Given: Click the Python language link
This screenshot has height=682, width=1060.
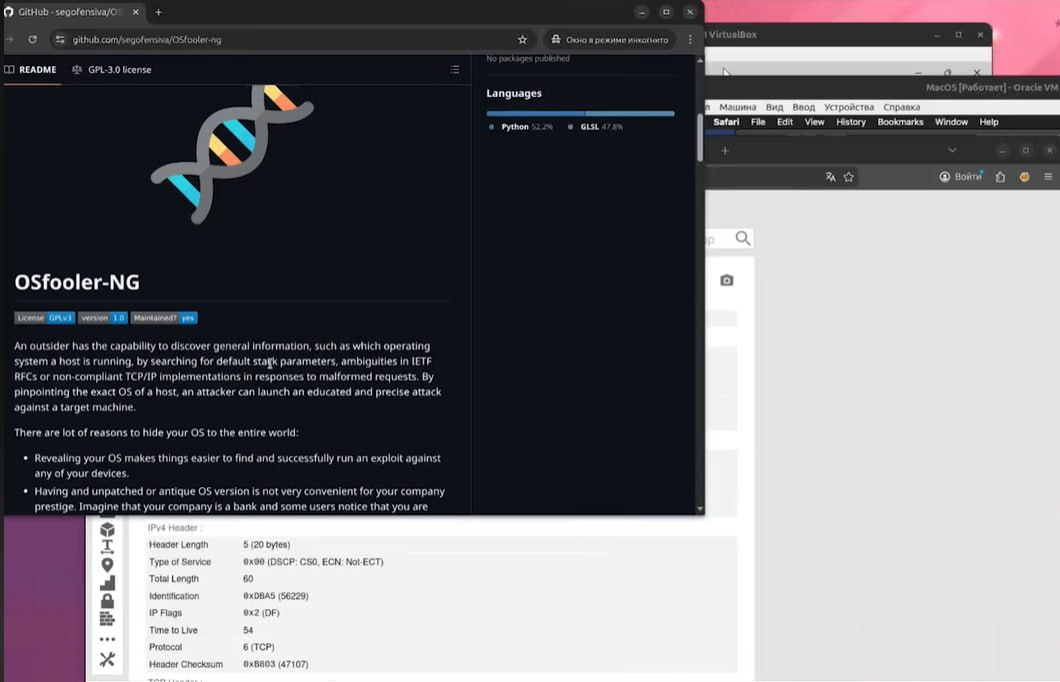Looking at the screenshot, I should tap(515, 127).
